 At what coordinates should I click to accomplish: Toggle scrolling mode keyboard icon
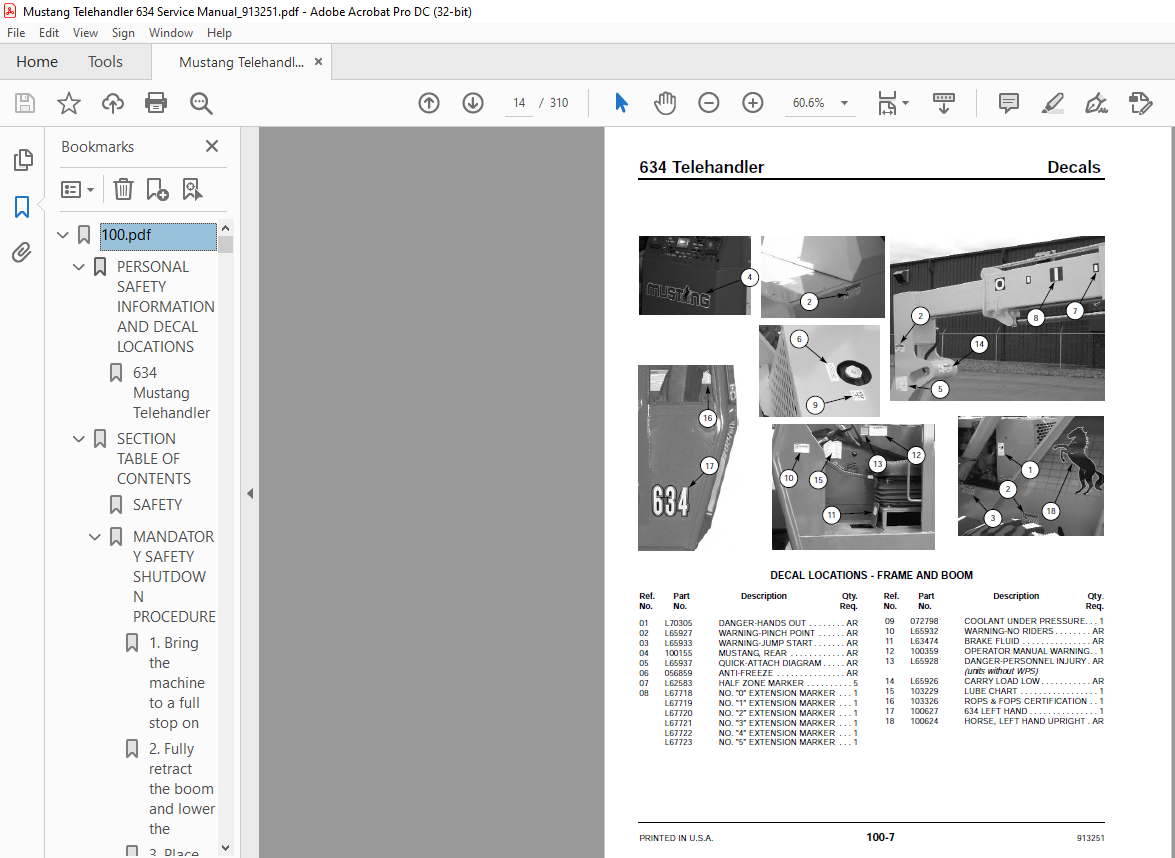click(943, 103)
